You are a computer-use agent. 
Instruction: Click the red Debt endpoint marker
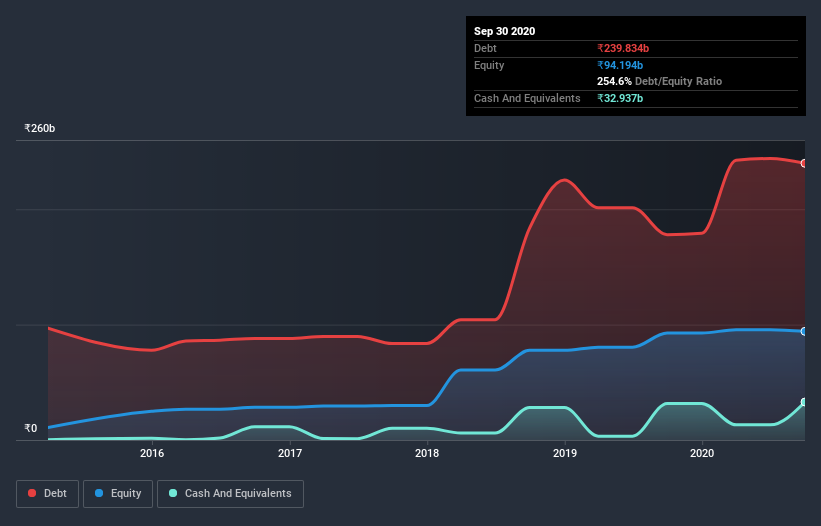click(x=804, y=163)
